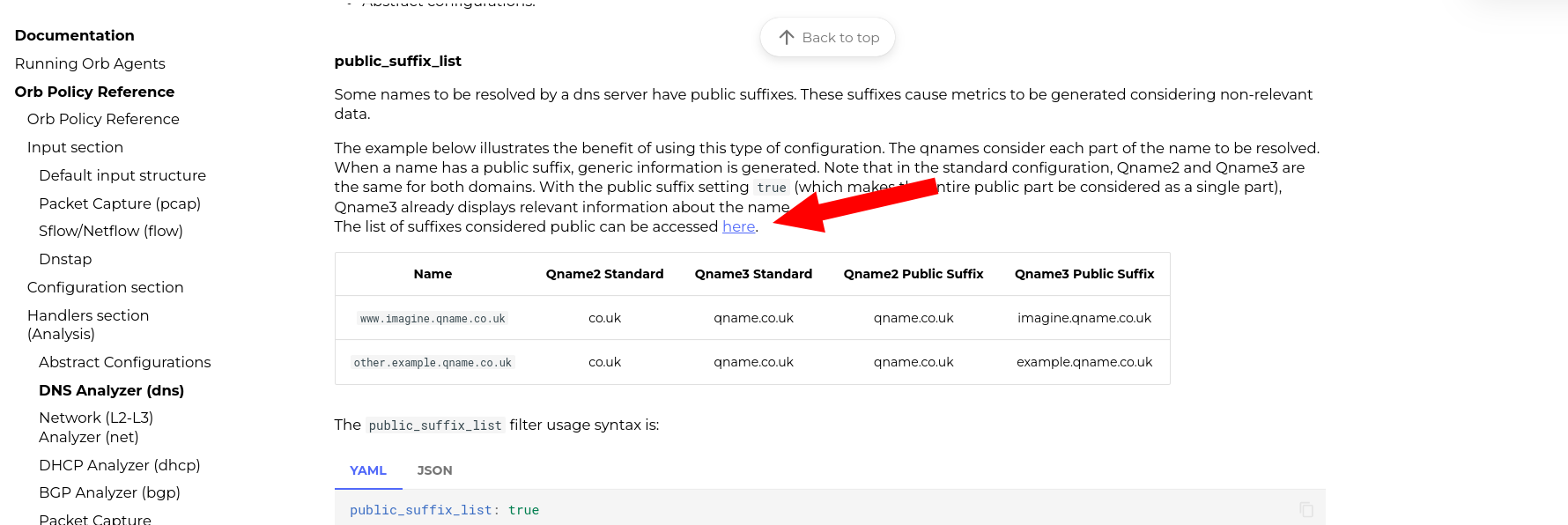Switch to the JSON tab
The image size is (1568, 525).
point(434,470)
